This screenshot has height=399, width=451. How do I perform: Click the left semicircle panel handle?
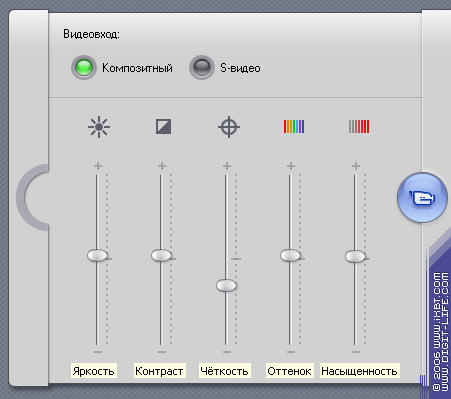tap(32, 197)
